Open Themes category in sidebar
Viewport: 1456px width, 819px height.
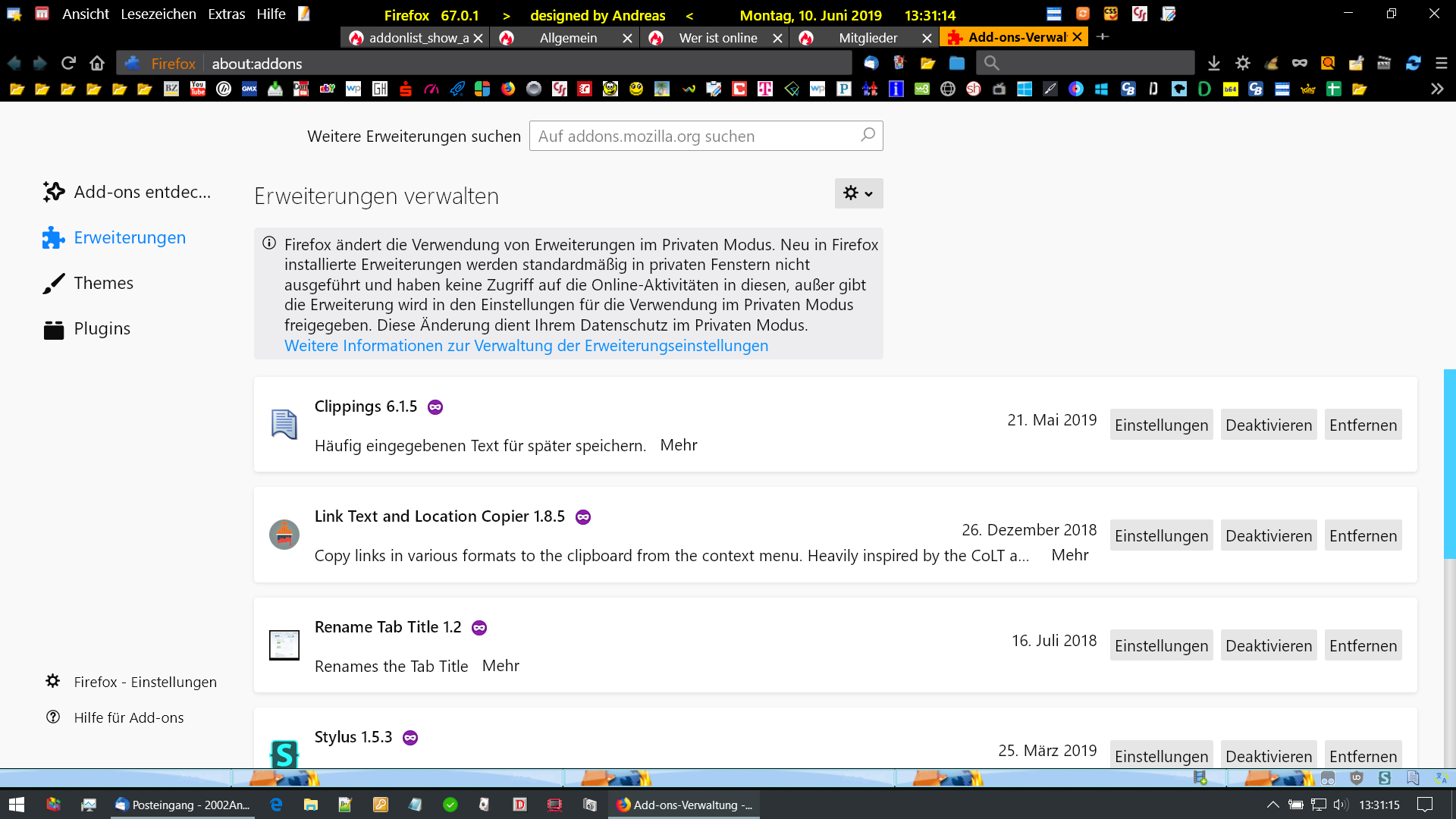point(103,283)
